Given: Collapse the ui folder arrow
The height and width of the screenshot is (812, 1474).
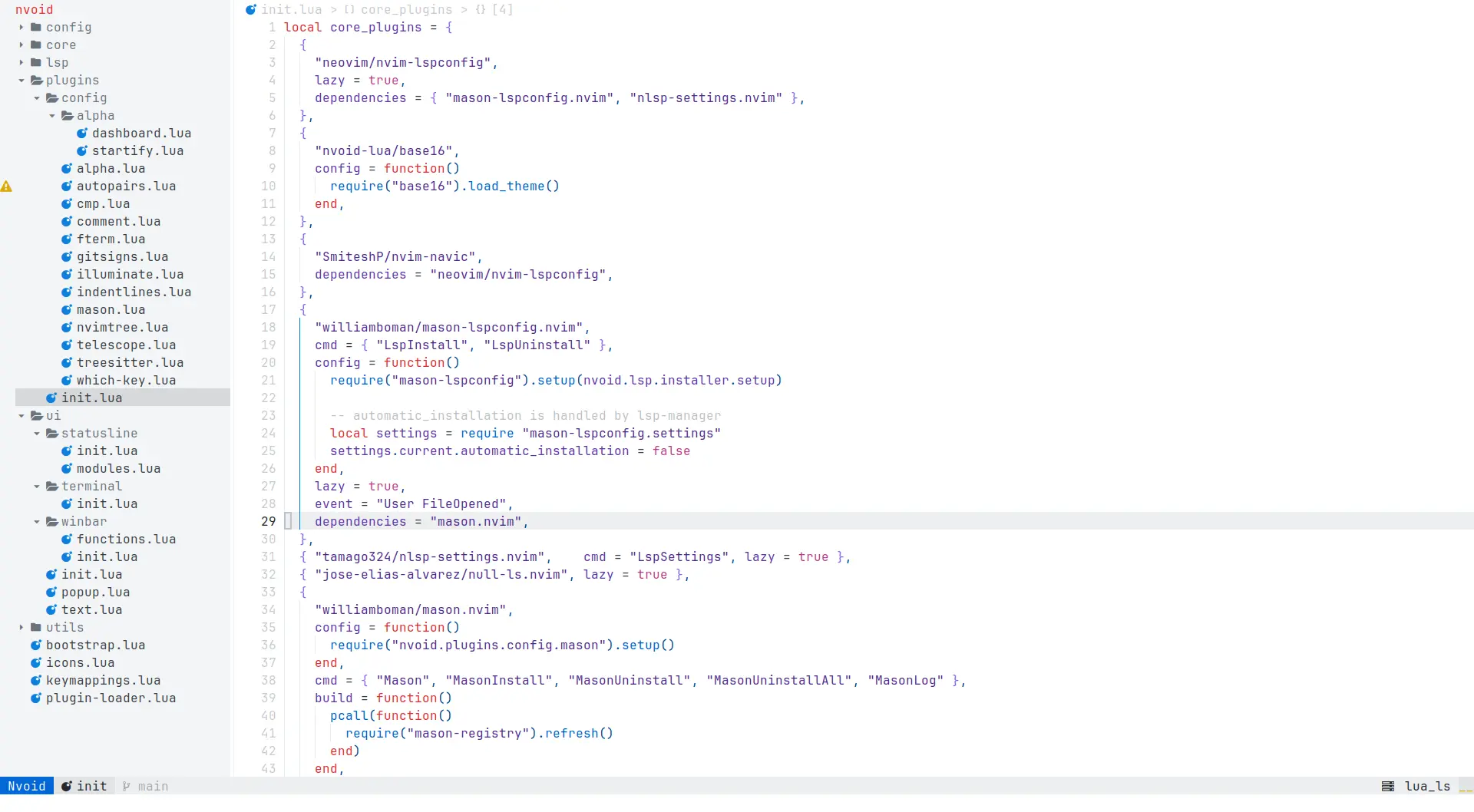Looking at the screenshot, I should click(x=21, y=416).
